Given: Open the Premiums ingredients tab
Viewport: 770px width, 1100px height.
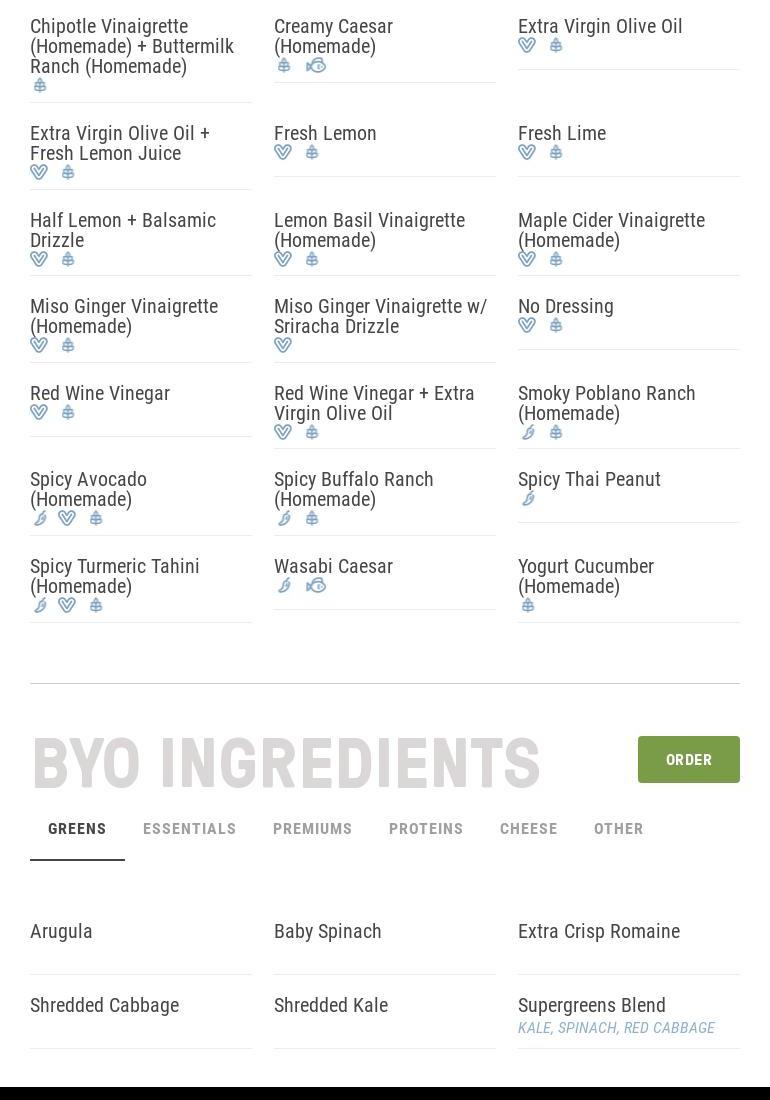Looking at the screenshot, I should point(312,829).
